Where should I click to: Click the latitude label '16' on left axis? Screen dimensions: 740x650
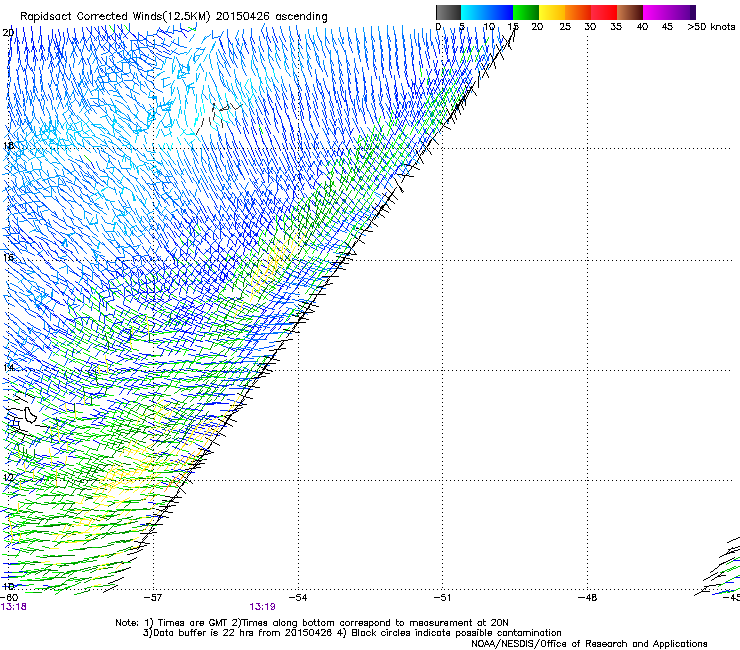(8, 258)
